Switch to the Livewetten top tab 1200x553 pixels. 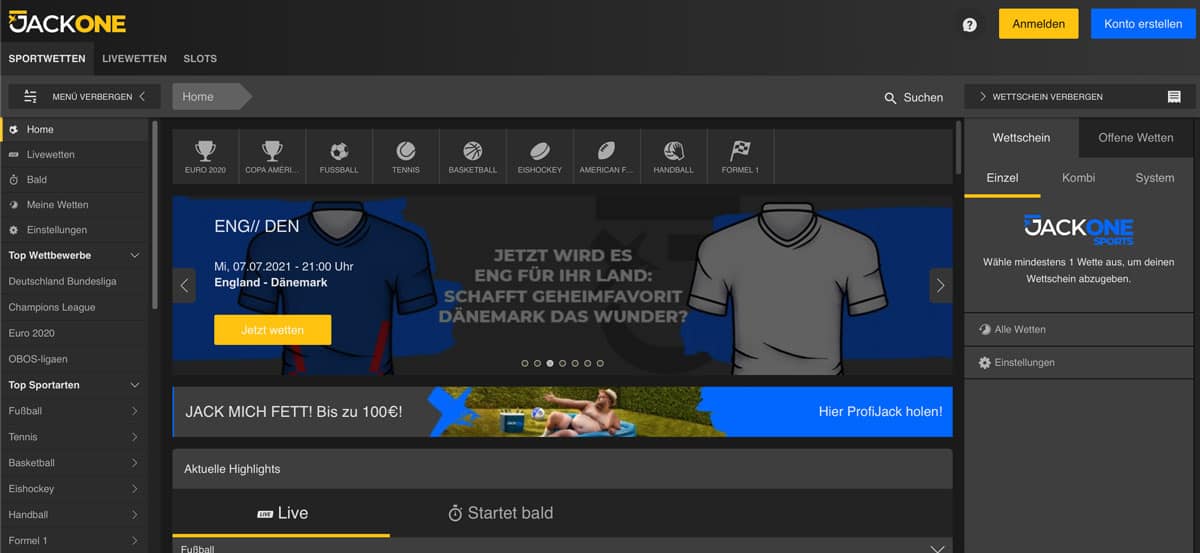(134, 59)
